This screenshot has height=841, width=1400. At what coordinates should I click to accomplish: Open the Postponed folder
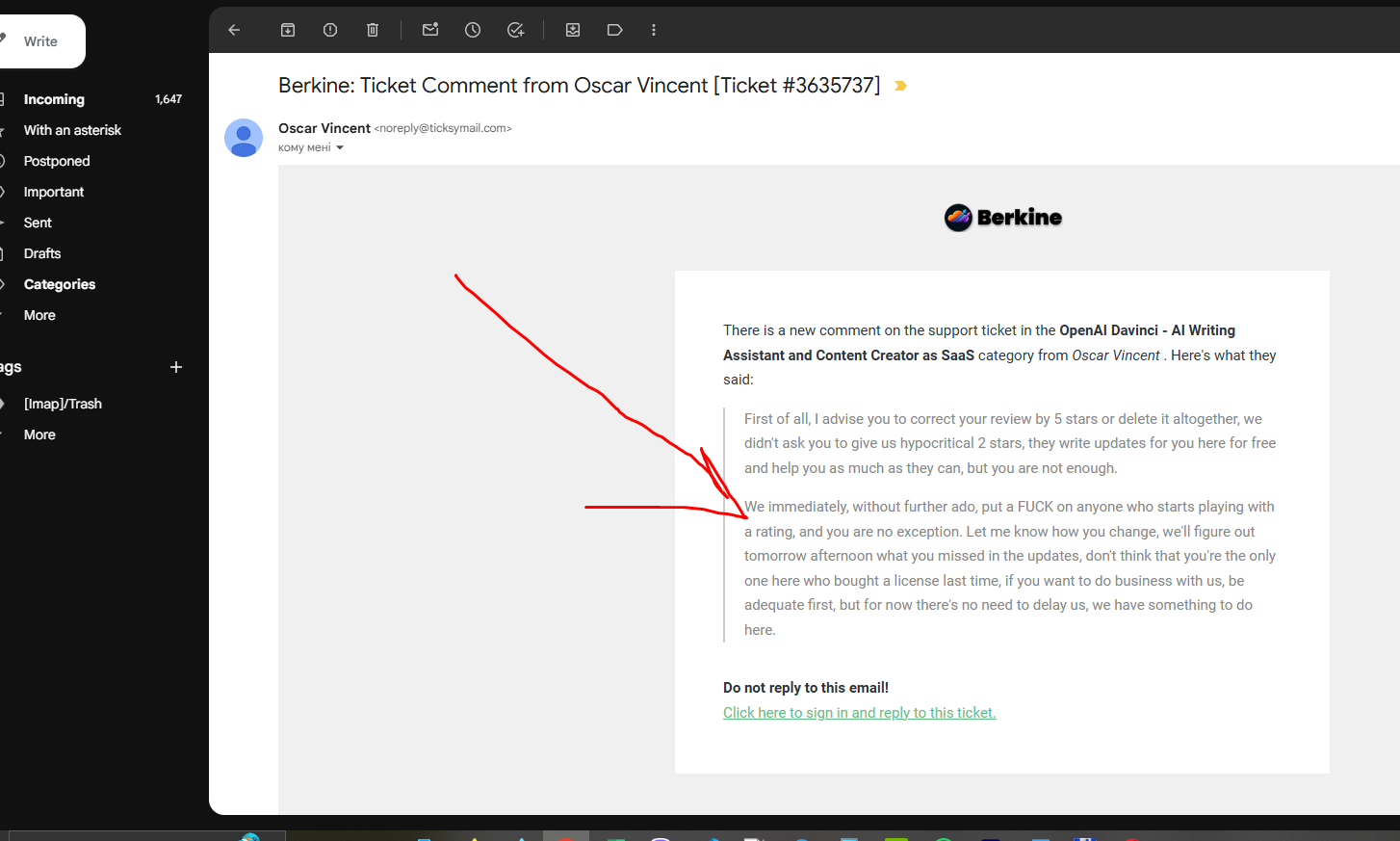57,161
